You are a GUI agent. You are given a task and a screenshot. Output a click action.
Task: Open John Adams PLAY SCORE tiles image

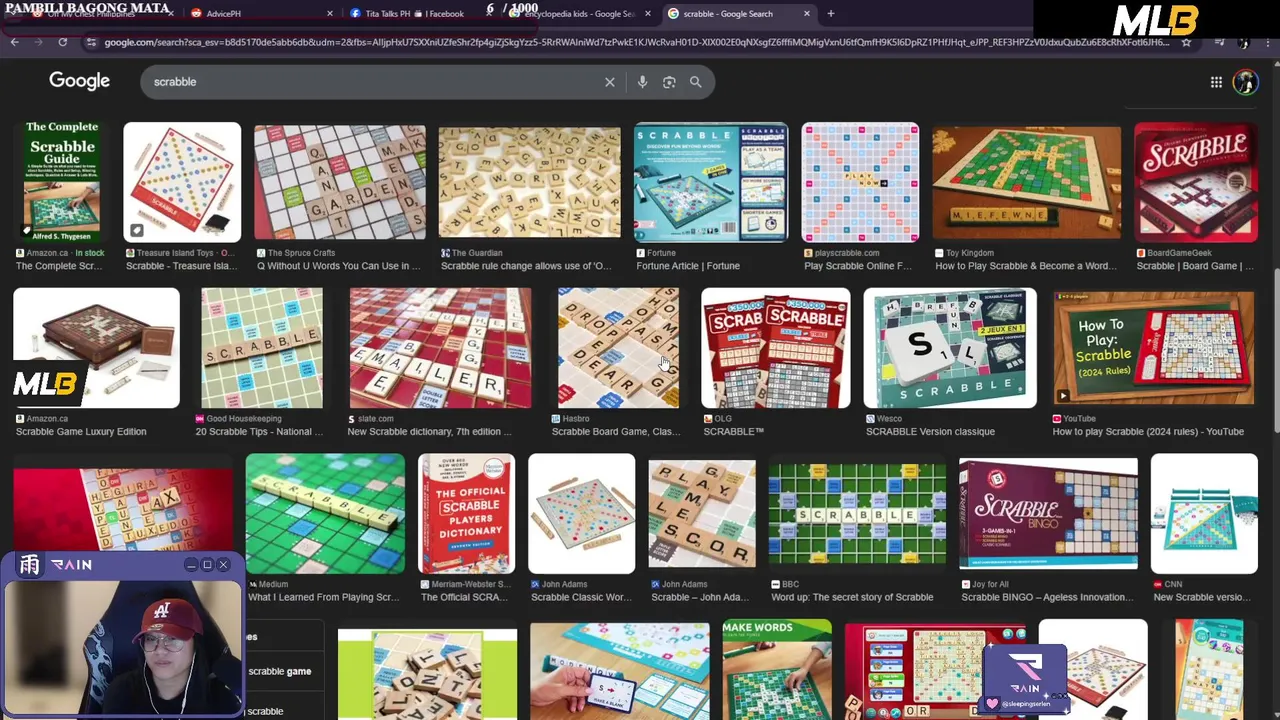[x=702, y=514]
